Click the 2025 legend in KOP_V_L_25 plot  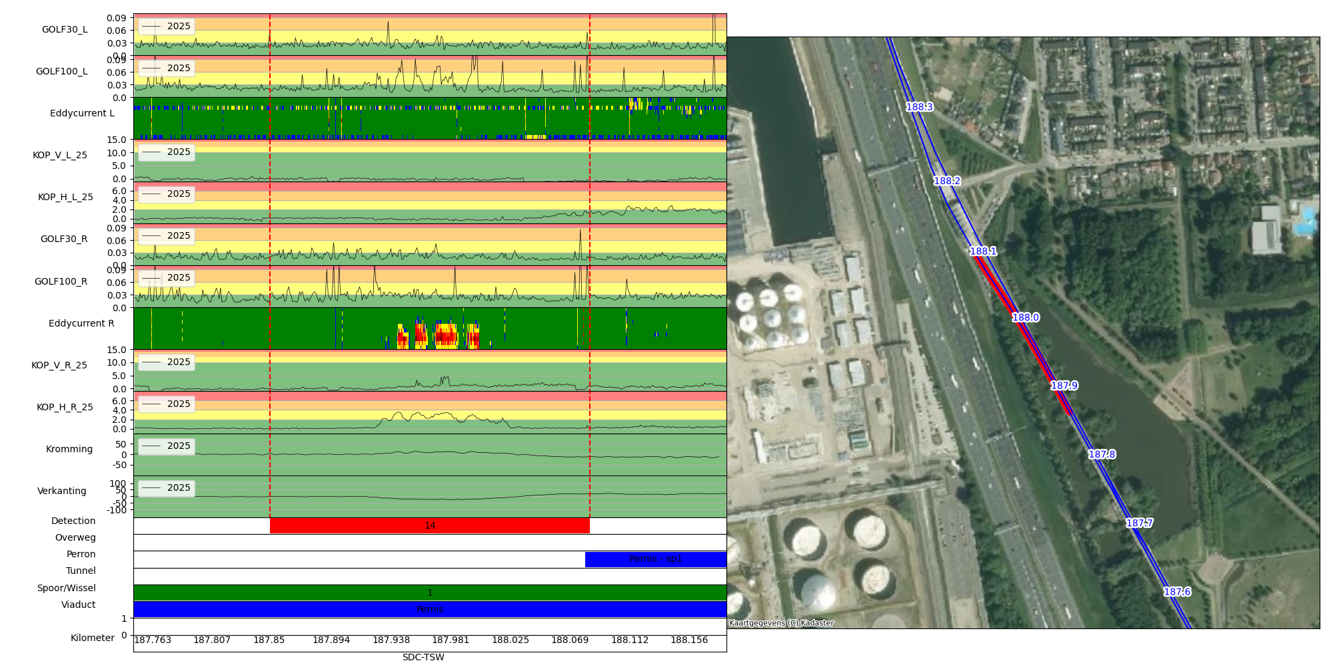pyautogui.click(x=165, y=152)
